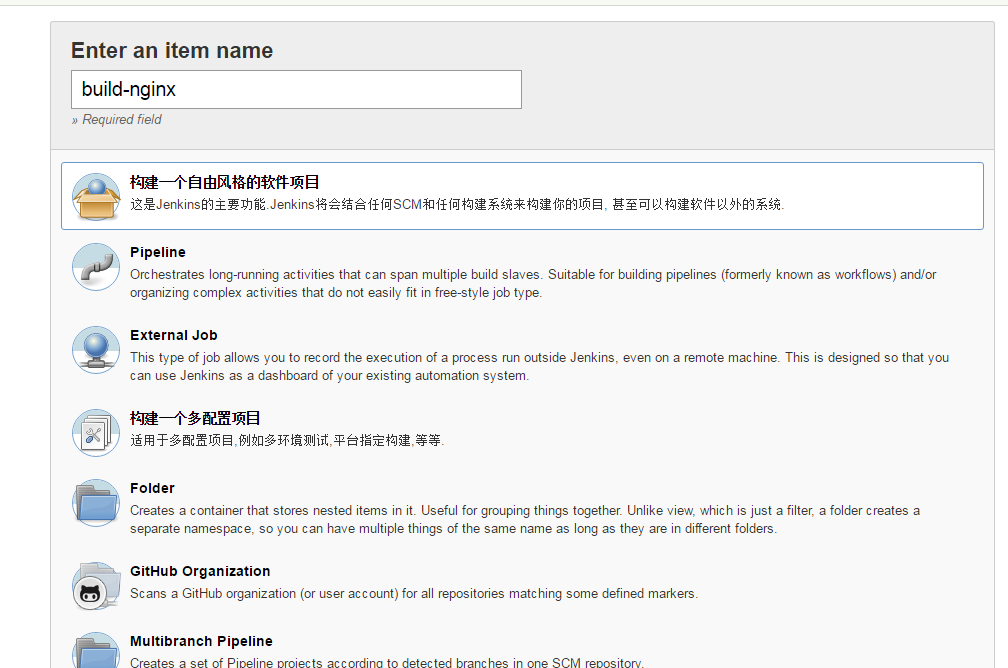This screenshot has height=668, width=1008.
Task: Click the Pipeline pipe icon
Action: (96, 267)
